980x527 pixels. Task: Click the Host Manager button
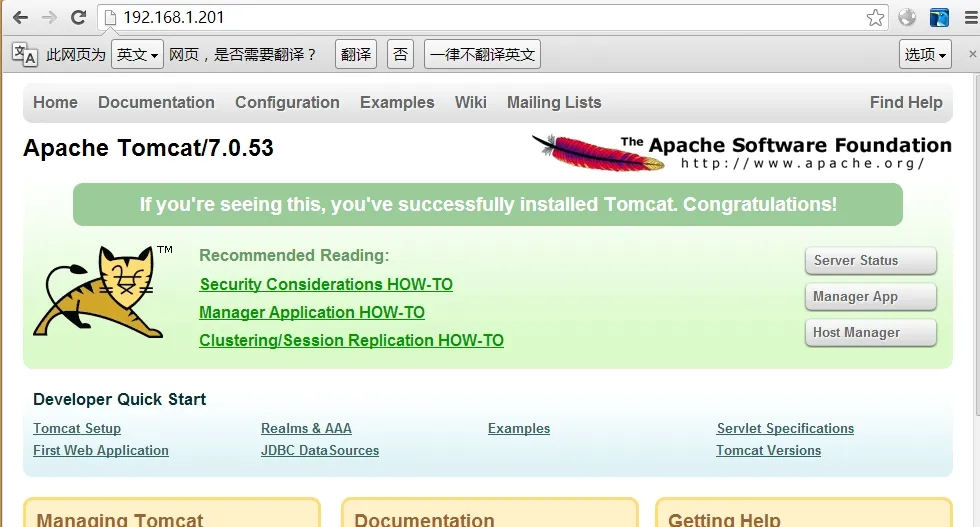tap(871, 333)
